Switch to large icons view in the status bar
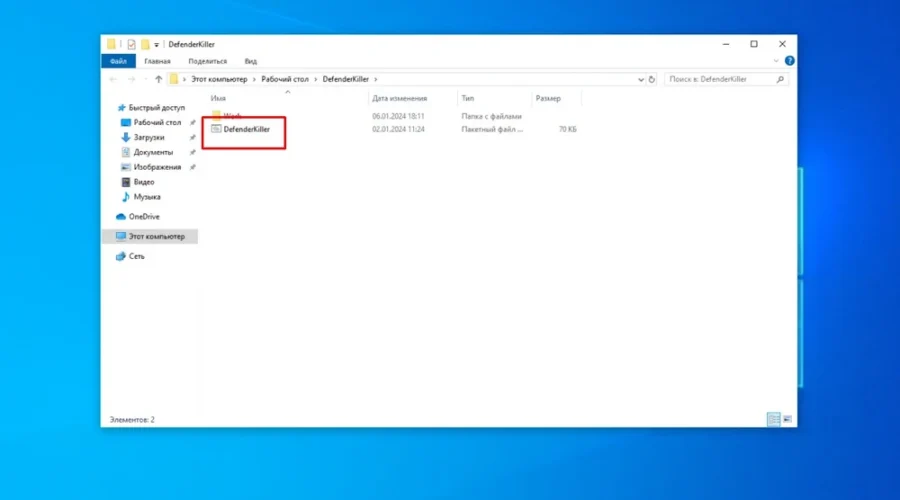Viewport: 900px width, 500px height. [x=788, y=420]
